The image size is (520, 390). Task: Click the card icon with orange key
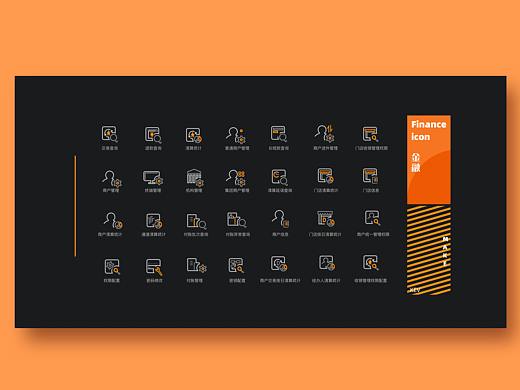(x=154, y=267)
